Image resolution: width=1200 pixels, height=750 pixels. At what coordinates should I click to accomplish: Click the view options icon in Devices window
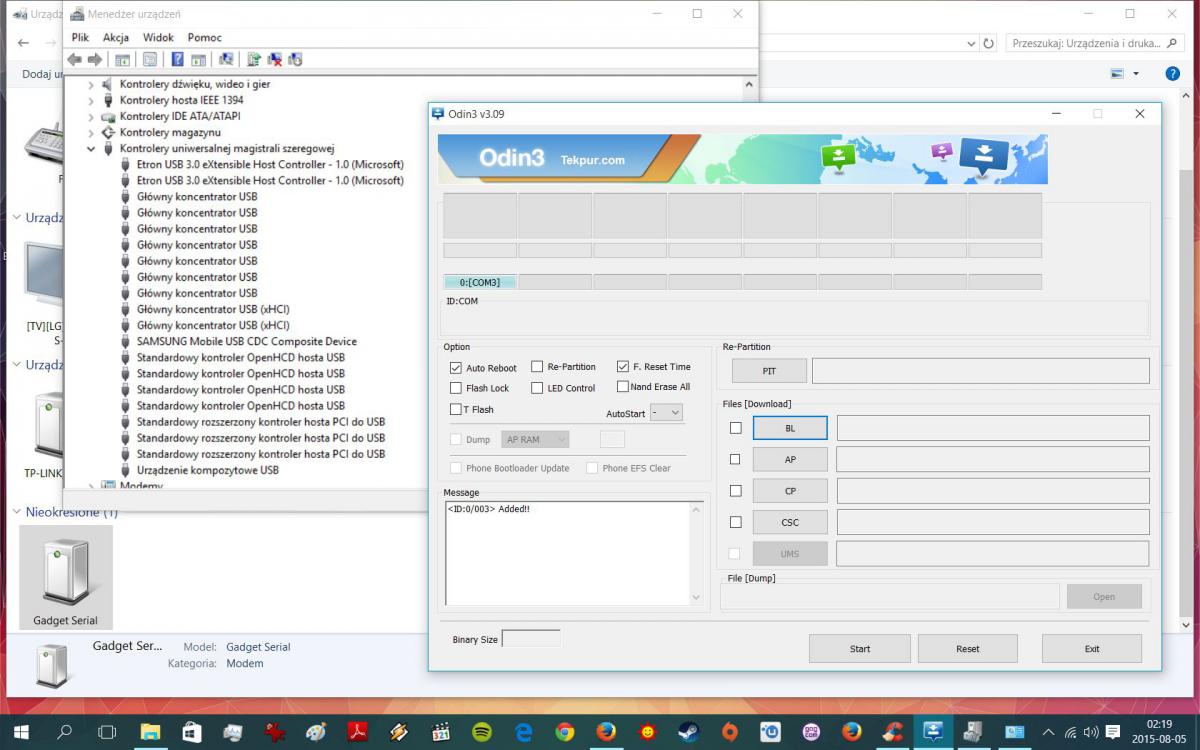click(1117, 74)
